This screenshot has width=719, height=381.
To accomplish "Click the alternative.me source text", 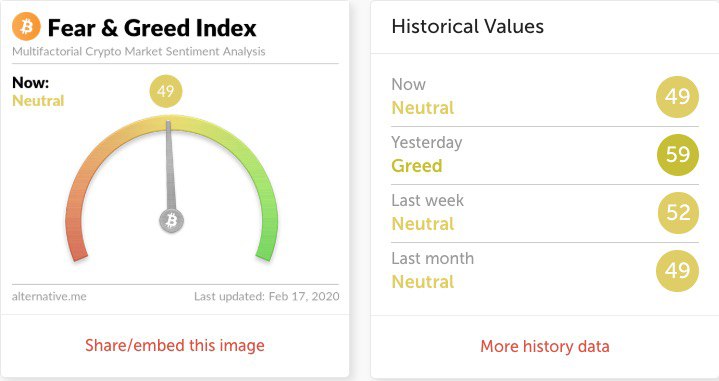I will (49, 297).
